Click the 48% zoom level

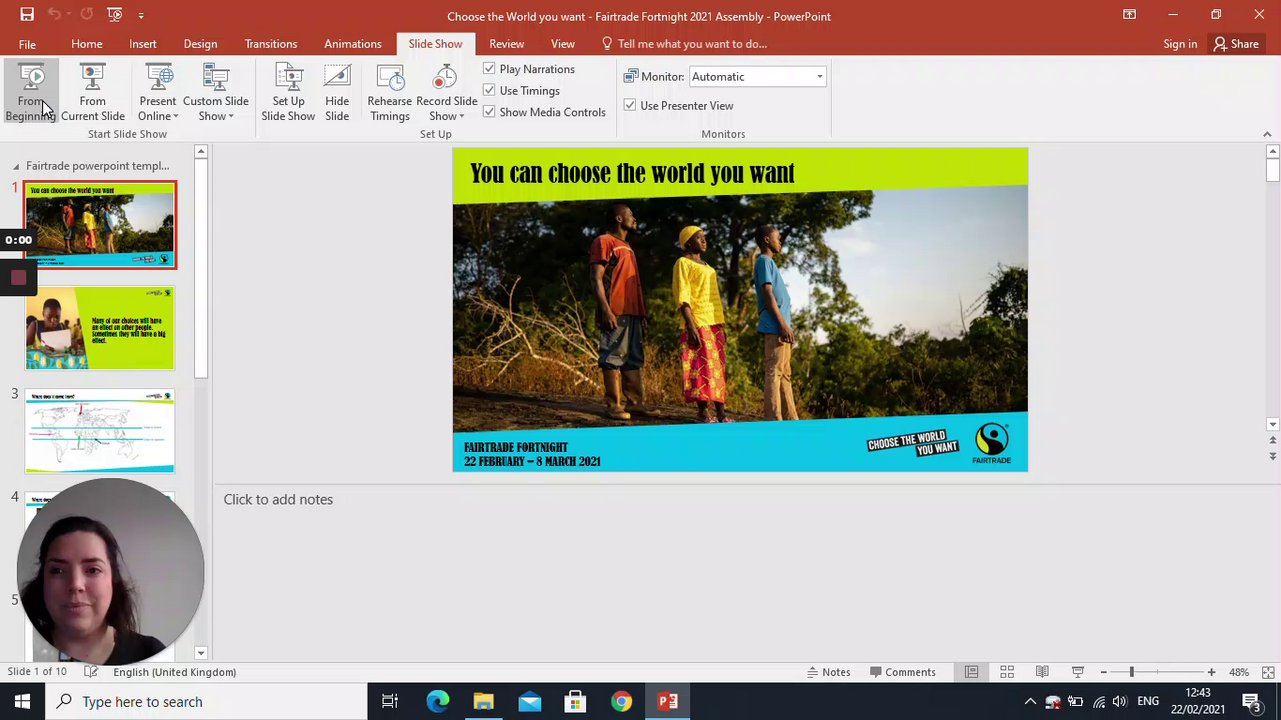coord(1239,672)
